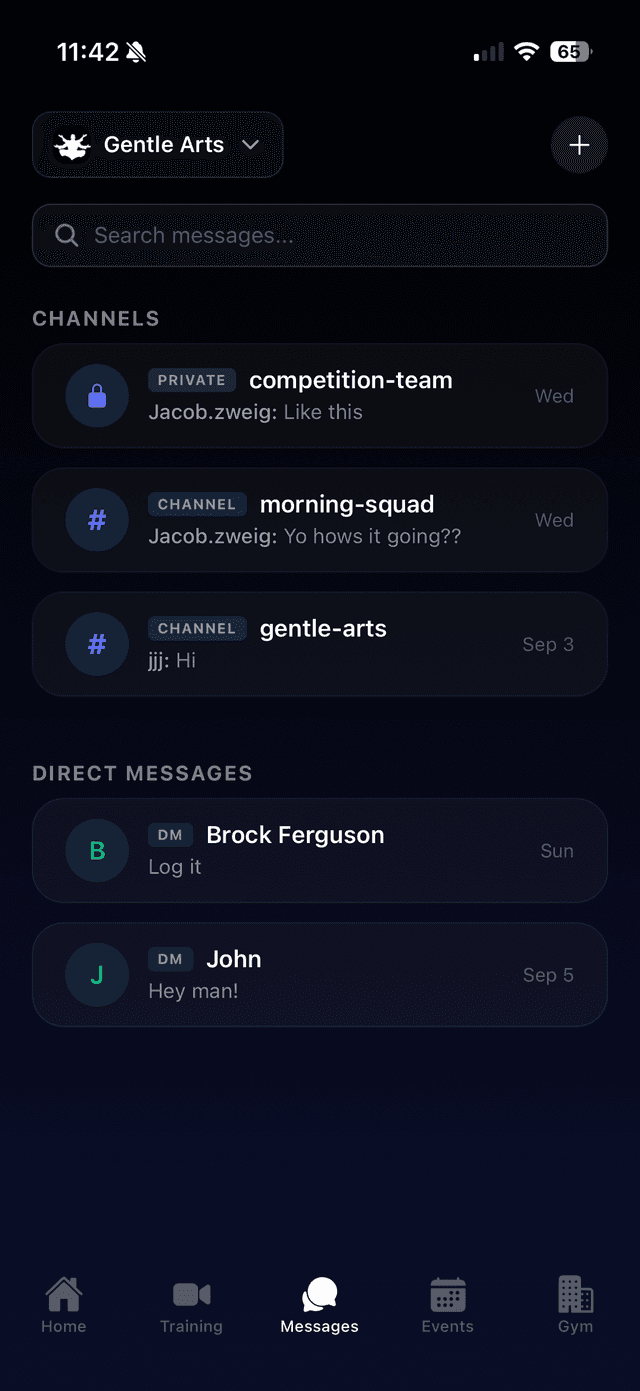
Task: Expand the Gentle Arts dropdown chevron
Action: pyautogui.click(x=251, y=145)
